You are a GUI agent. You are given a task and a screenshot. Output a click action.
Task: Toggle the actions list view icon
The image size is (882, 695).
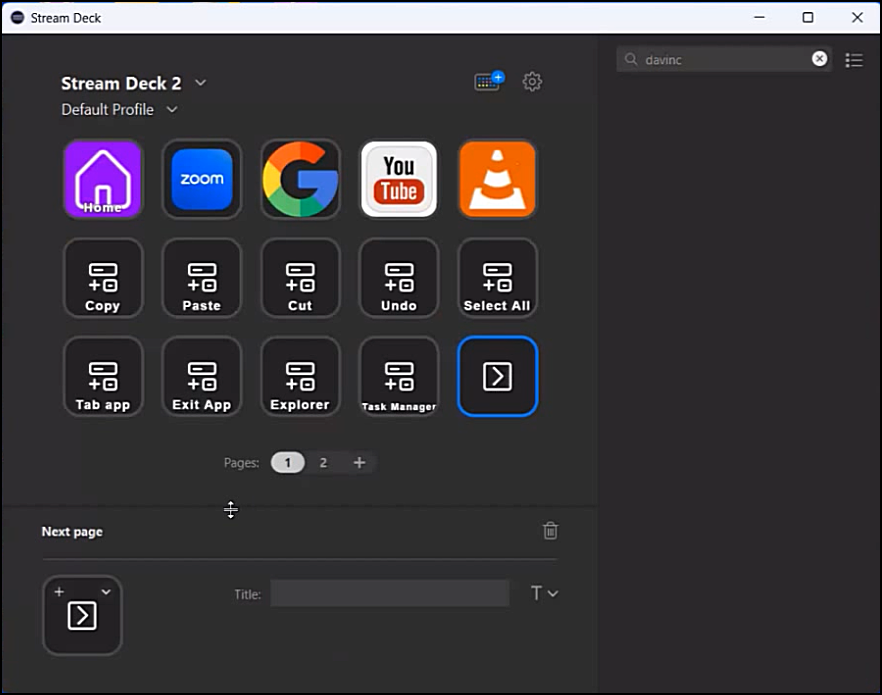tap(854, 60)
